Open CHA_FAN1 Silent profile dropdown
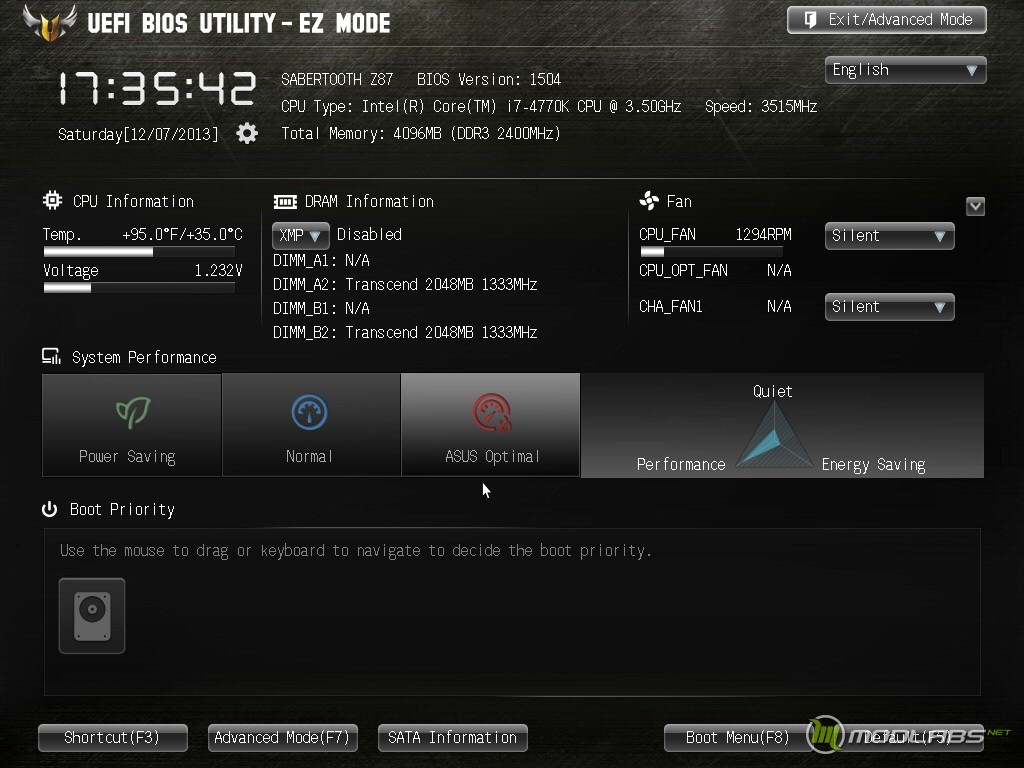 889,307
